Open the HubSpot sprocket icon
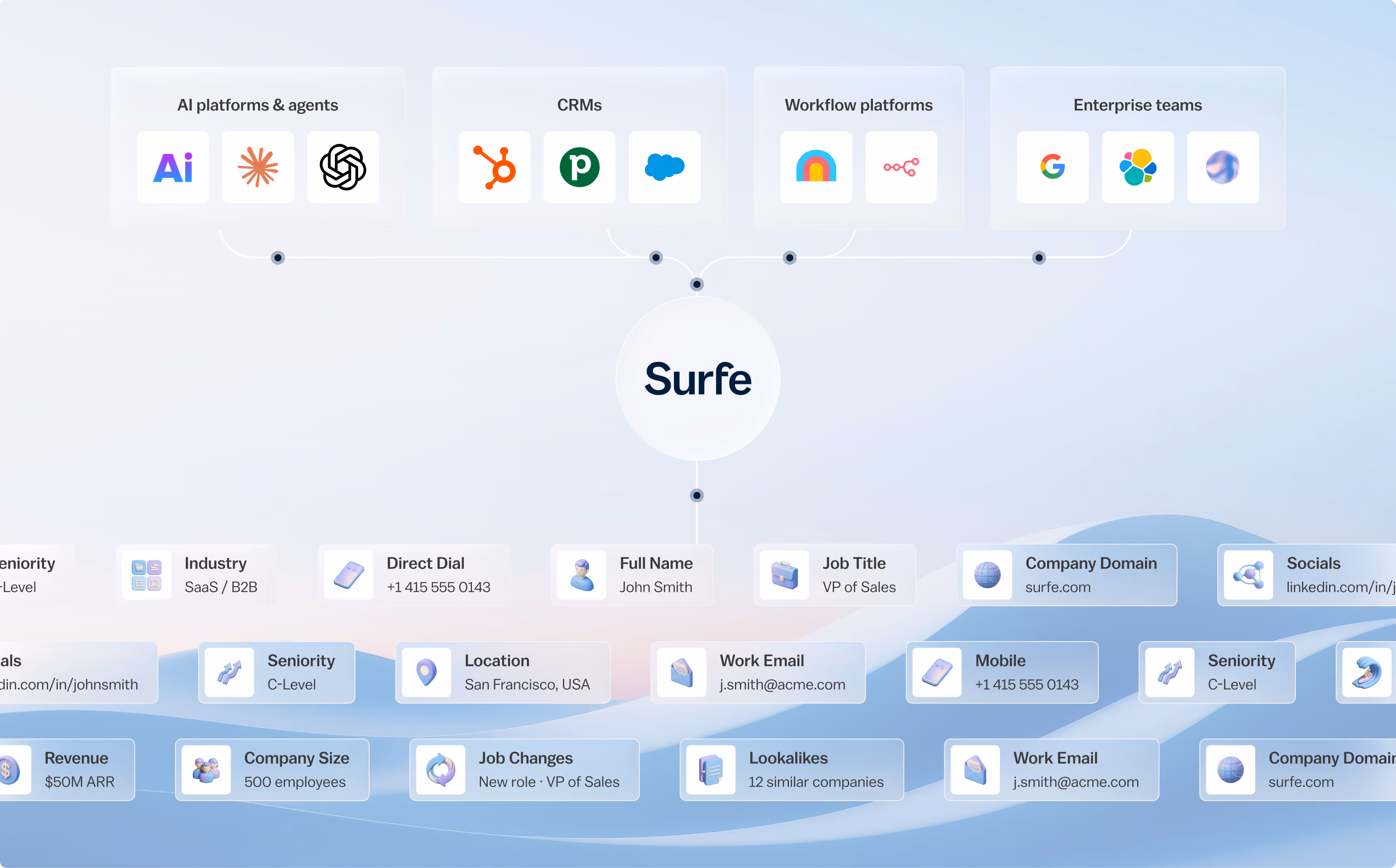Screen dimensions: 1396x868 pos(494,167)
